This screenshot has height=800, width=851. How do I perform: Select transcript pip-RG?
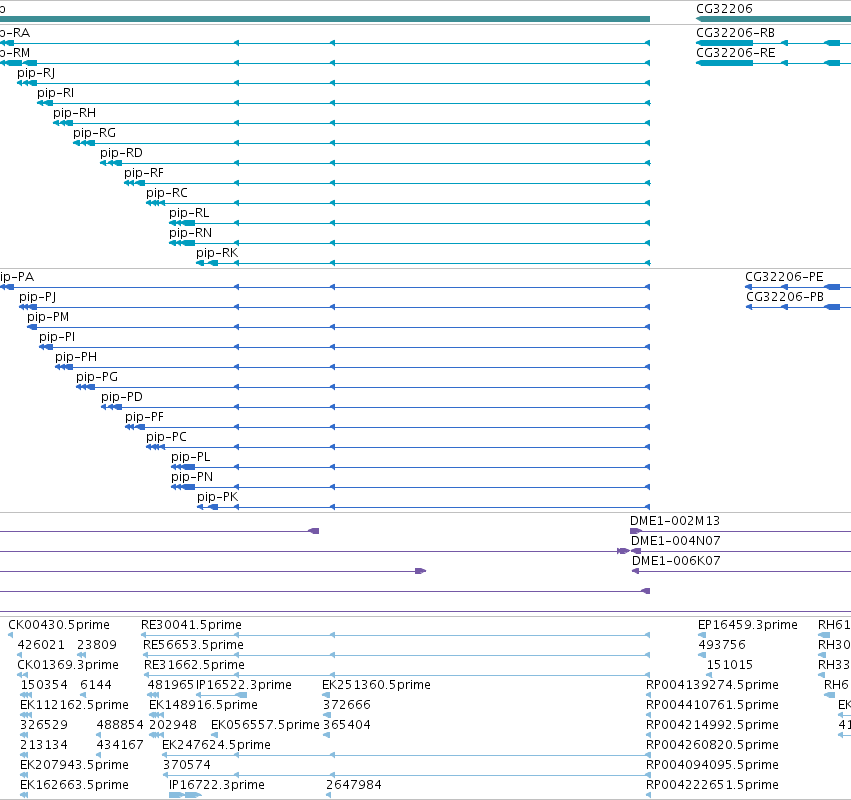click(94, 133)
